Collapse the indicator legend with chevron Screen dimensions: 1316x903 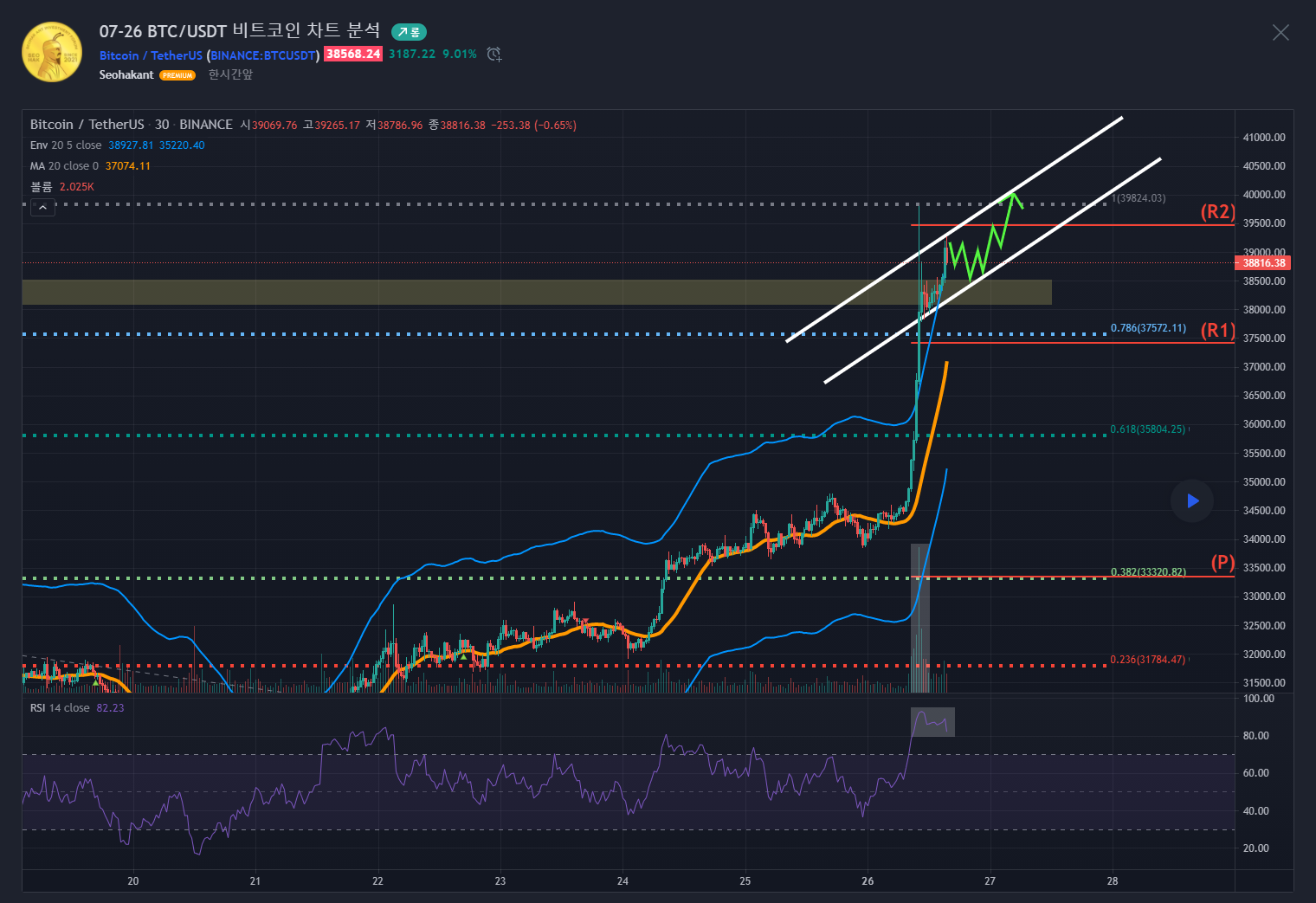click(42, 207)
